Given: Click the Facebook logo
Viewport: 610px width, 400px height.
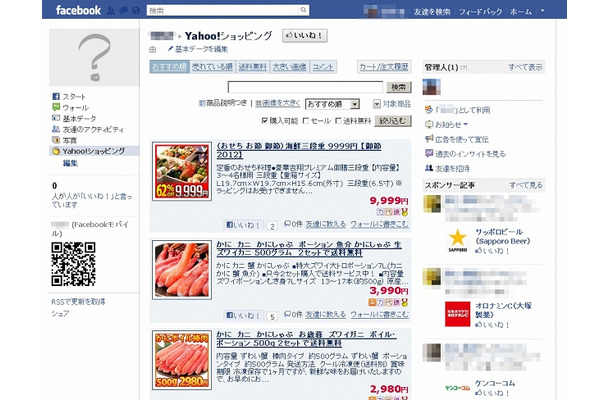Looking at the screenshot, I should (x=78, y=10).
